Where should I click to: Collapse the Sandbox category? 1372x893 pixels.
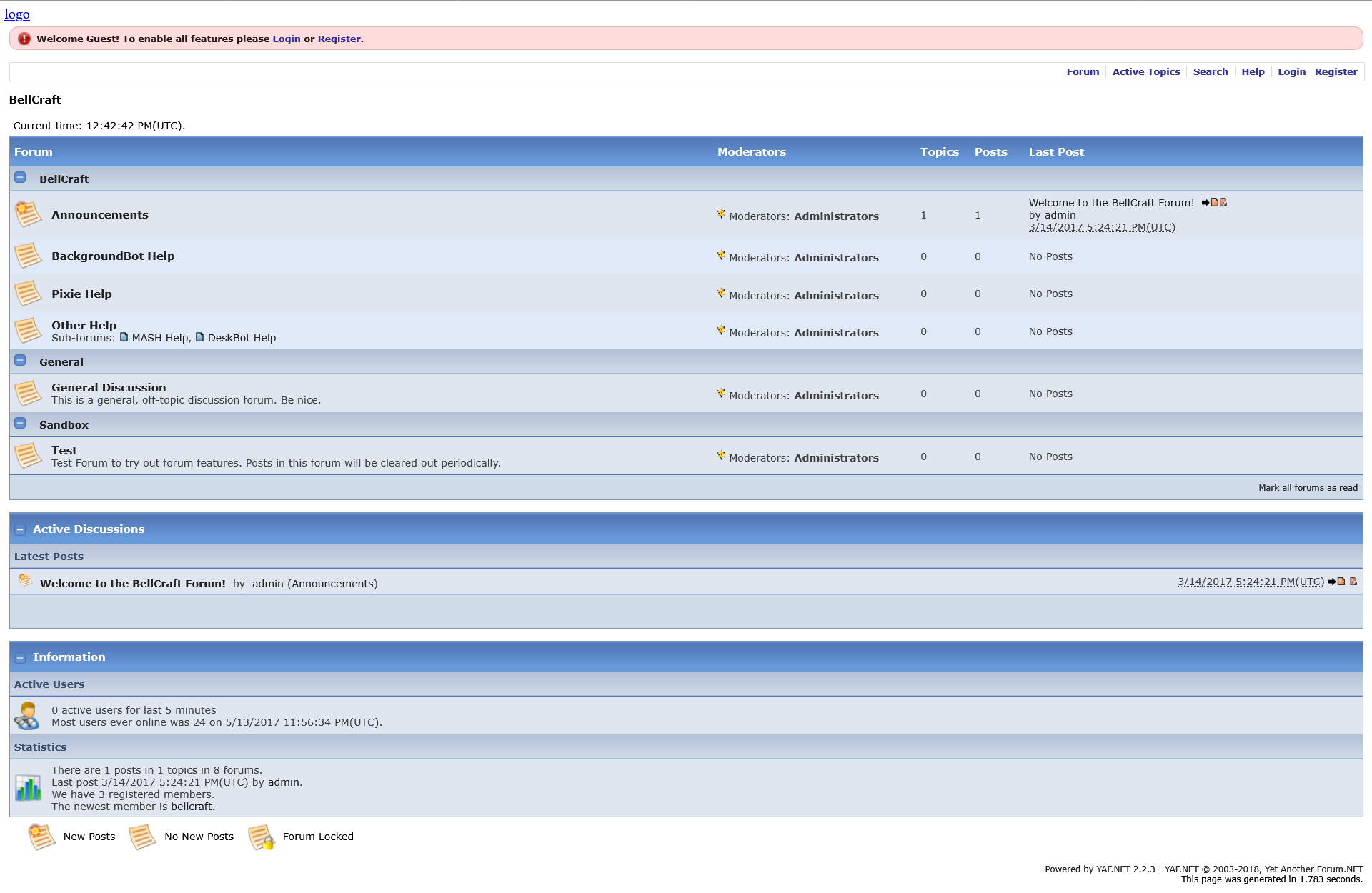coord(20,423)
